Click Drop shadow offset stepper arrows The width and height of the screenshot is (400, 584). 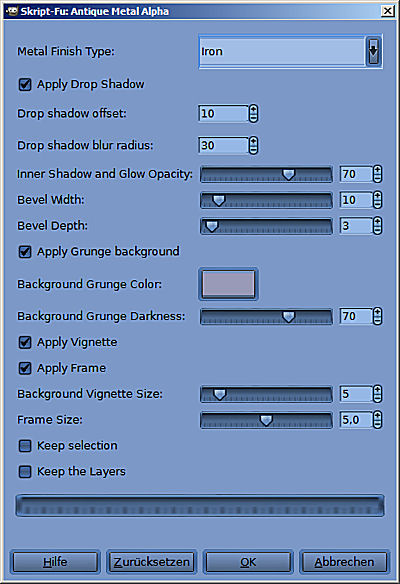(253, 114)
